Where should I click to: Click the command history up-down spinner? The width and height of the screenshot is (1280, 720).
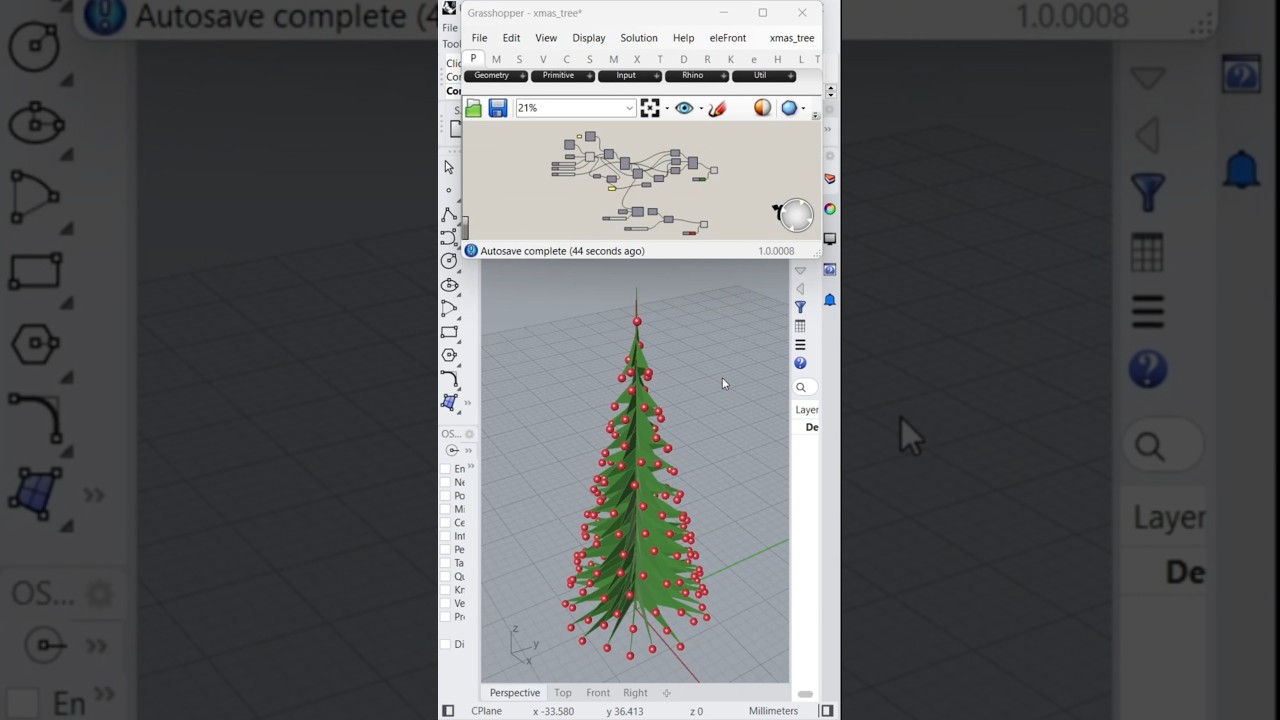(830, 91)
